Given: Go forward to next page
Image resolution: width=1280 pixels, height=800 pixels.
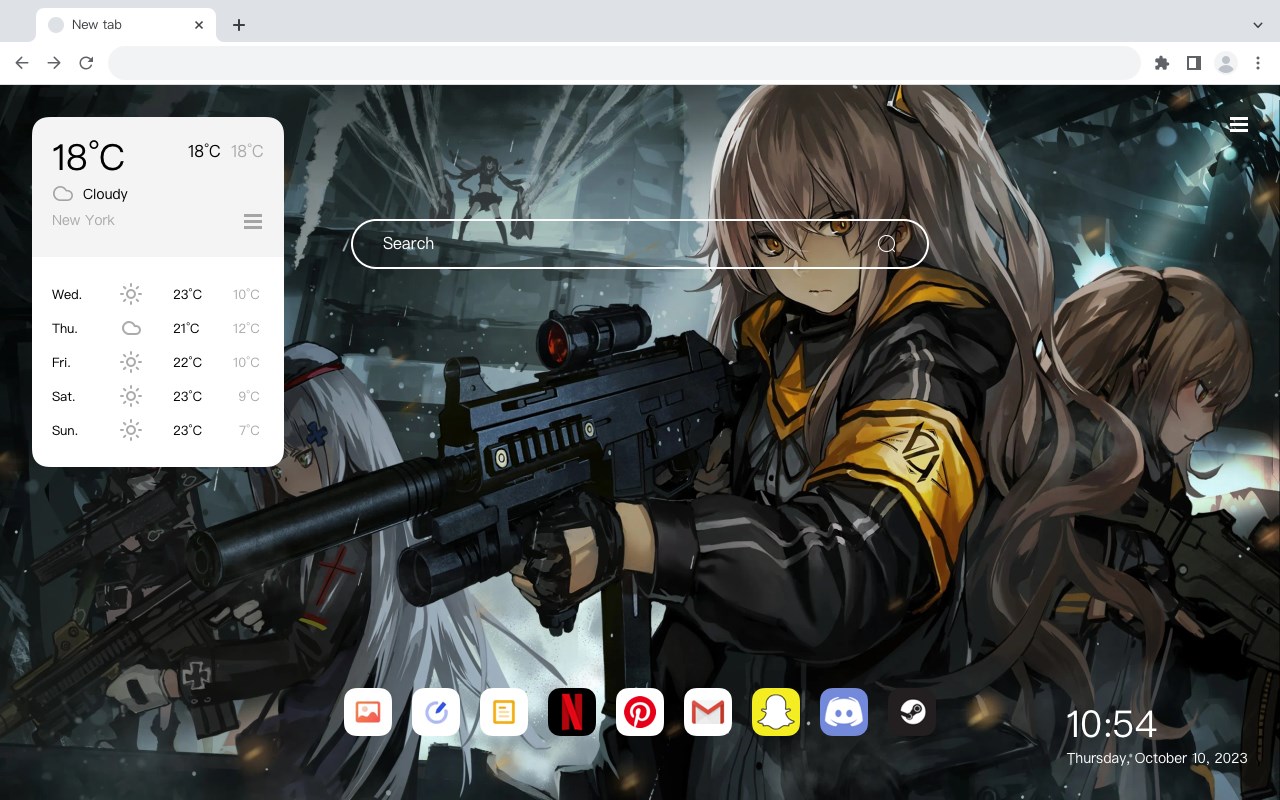Looking at the screenshot, I should (x=54, y=63).
